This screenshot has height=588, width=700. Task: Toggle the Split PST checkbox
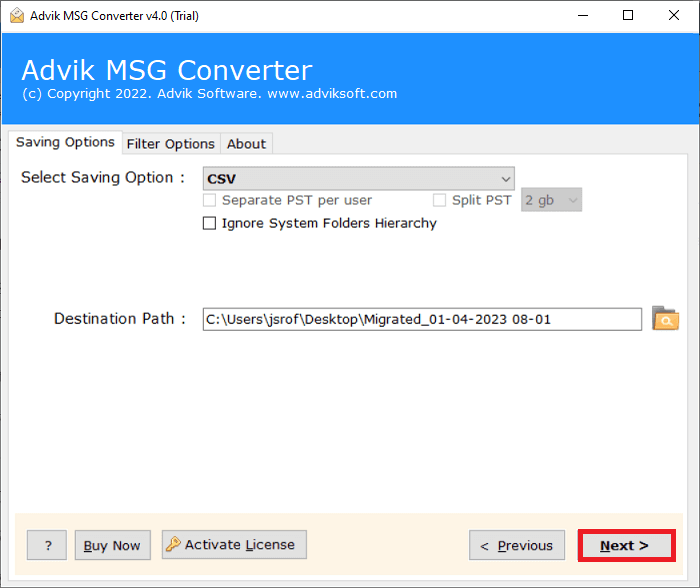coord(439,200)
